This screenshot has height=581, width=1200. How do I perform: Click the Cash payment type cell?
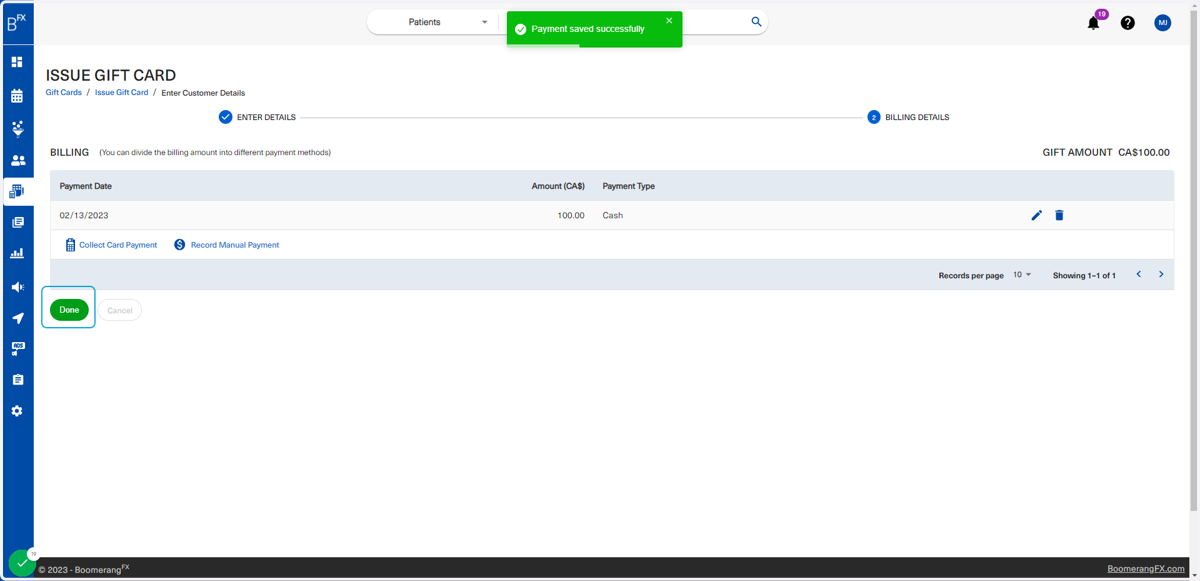coord(612,215)
